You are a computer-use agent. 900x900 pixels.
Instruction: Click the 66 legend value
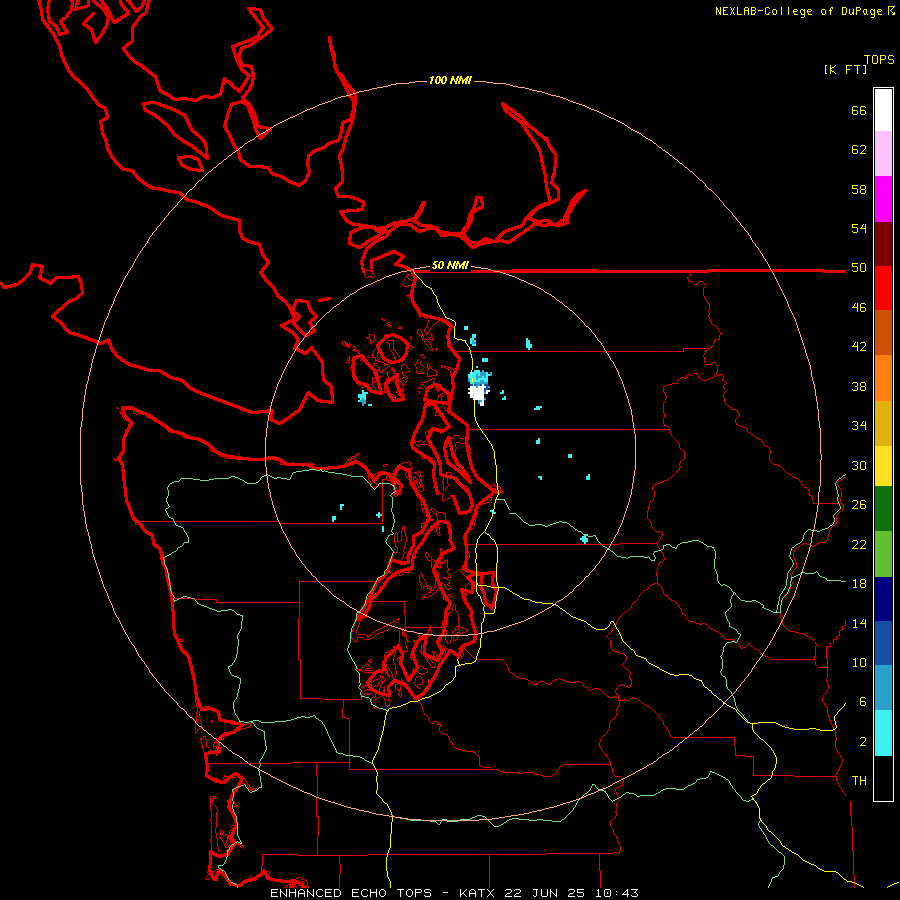(x=859, y=110)
